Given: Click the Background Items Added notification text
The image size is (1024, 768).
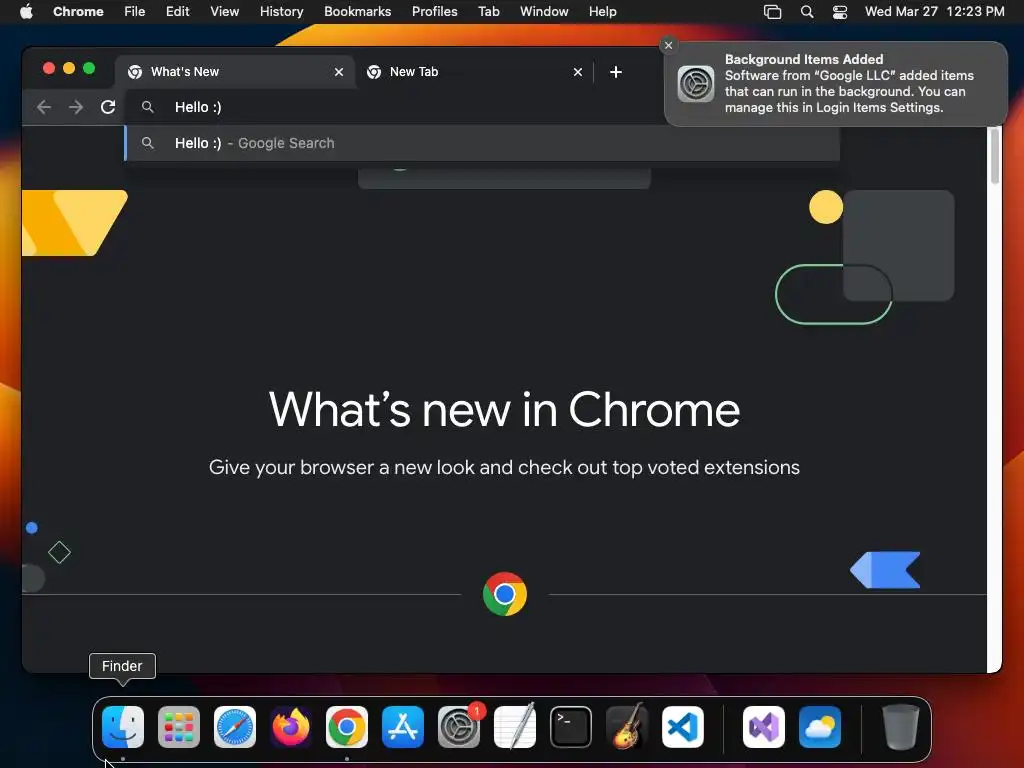Looking at the screenshot, I should pyautogui.click(x=849, y=84).
